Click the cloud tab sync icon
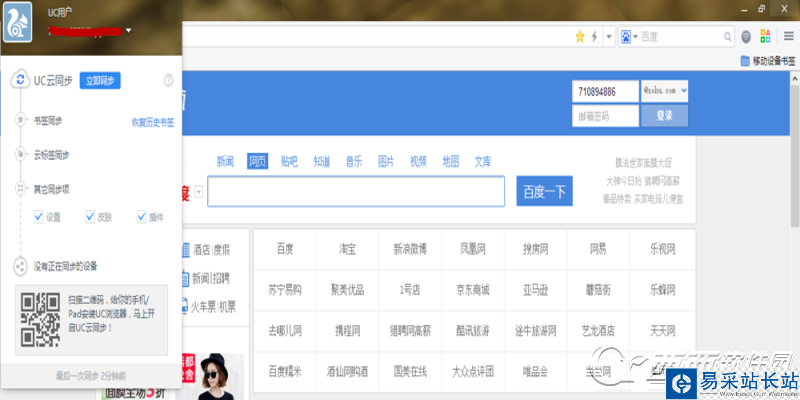This screenshot has height=400, width=800. click(20, 154)
